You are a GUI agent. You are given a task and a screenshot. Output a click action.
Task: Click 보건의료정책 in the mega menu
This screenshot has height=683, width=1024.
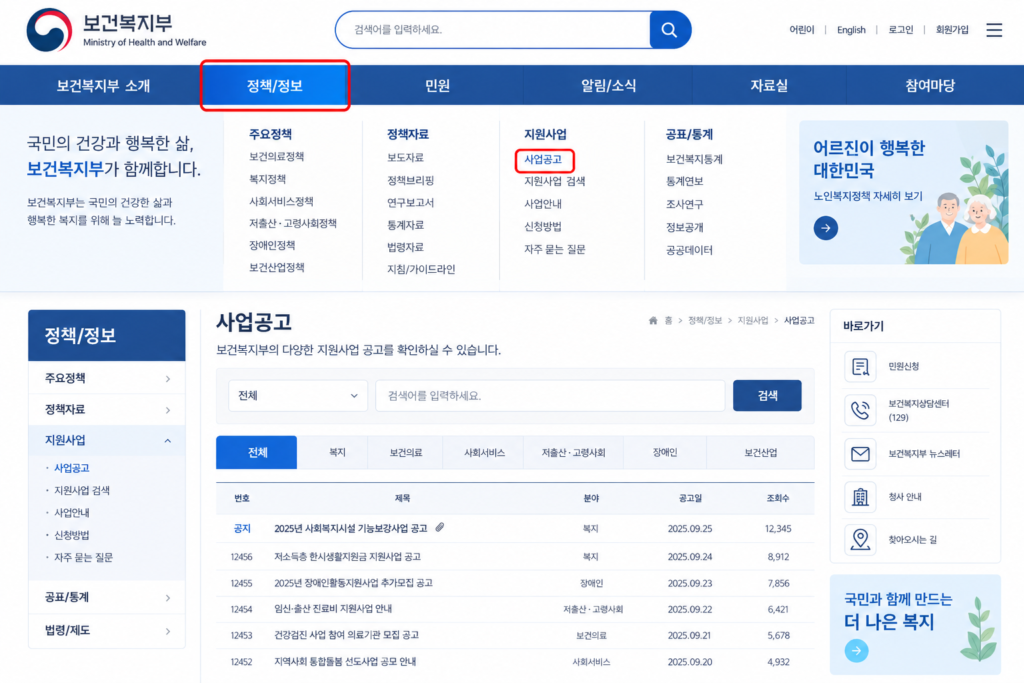[x=276, y=157]
